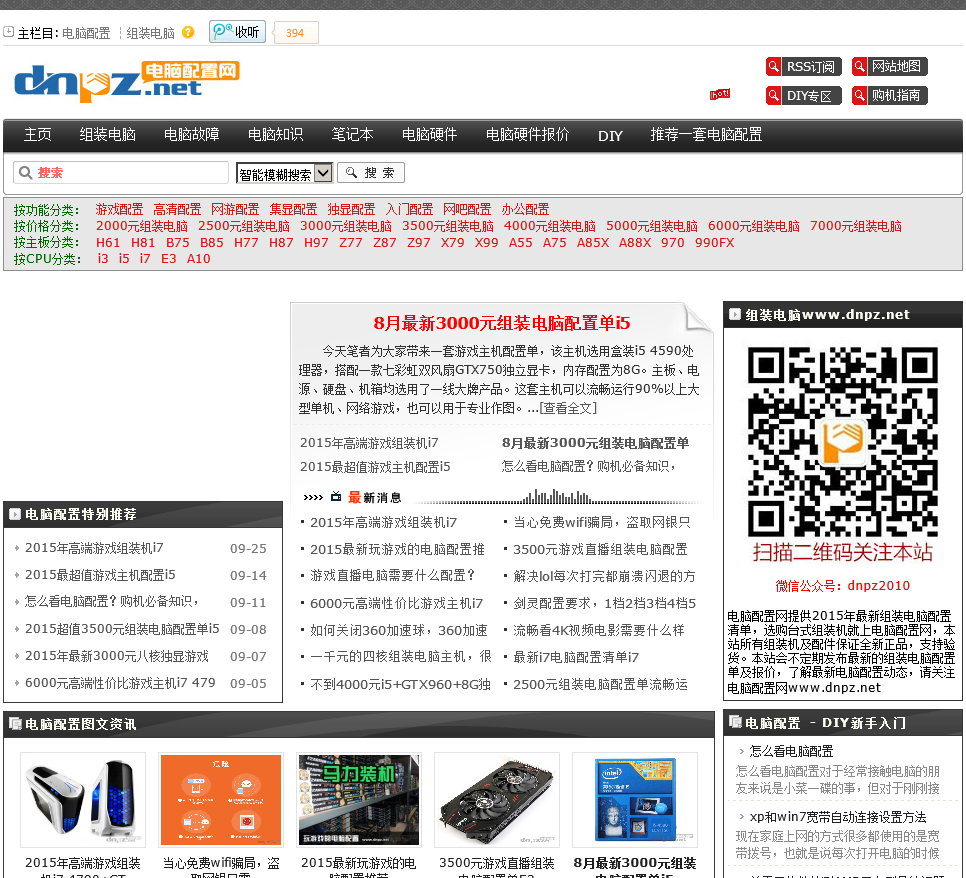Click the hot badge icon
The image size is (966, 878).
tap(720, 94)
